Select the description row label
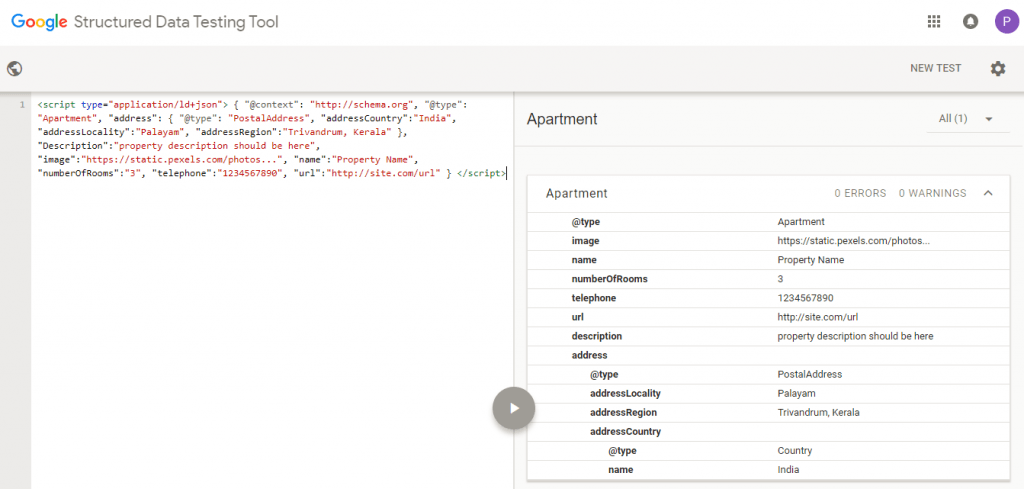Viewport: 1024px width, 489px height. [596, 336]
